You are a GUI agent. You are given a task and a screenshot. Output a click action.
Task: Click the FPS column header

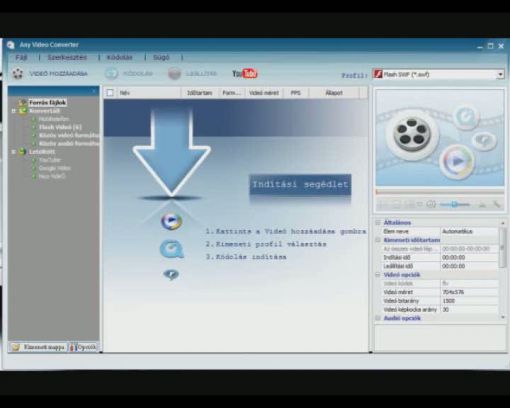pyautogui.click(x=295, y=93)
